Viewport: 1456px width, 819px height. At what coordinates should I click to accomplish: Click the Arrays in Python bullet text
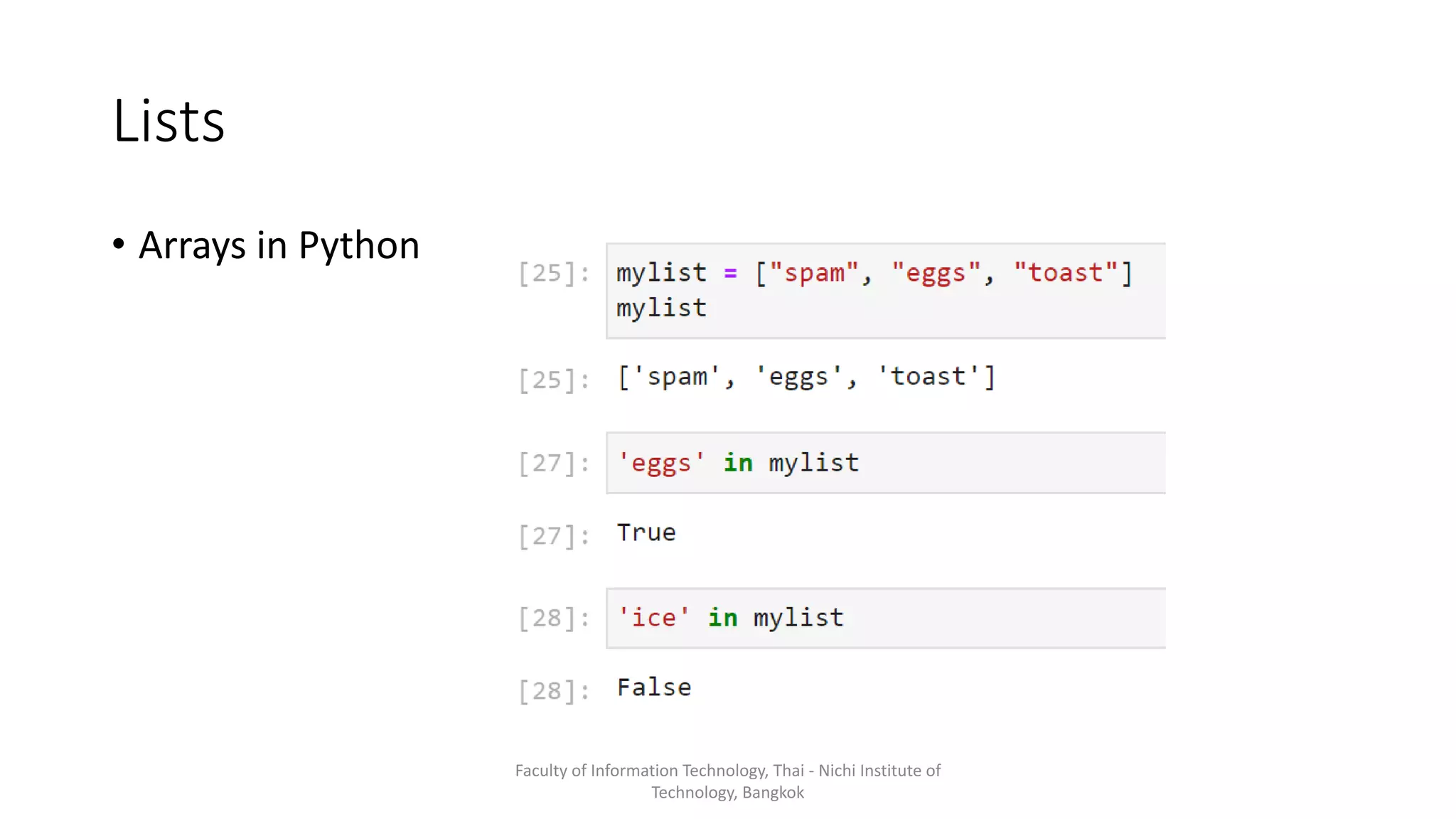[x=279, y=245]
